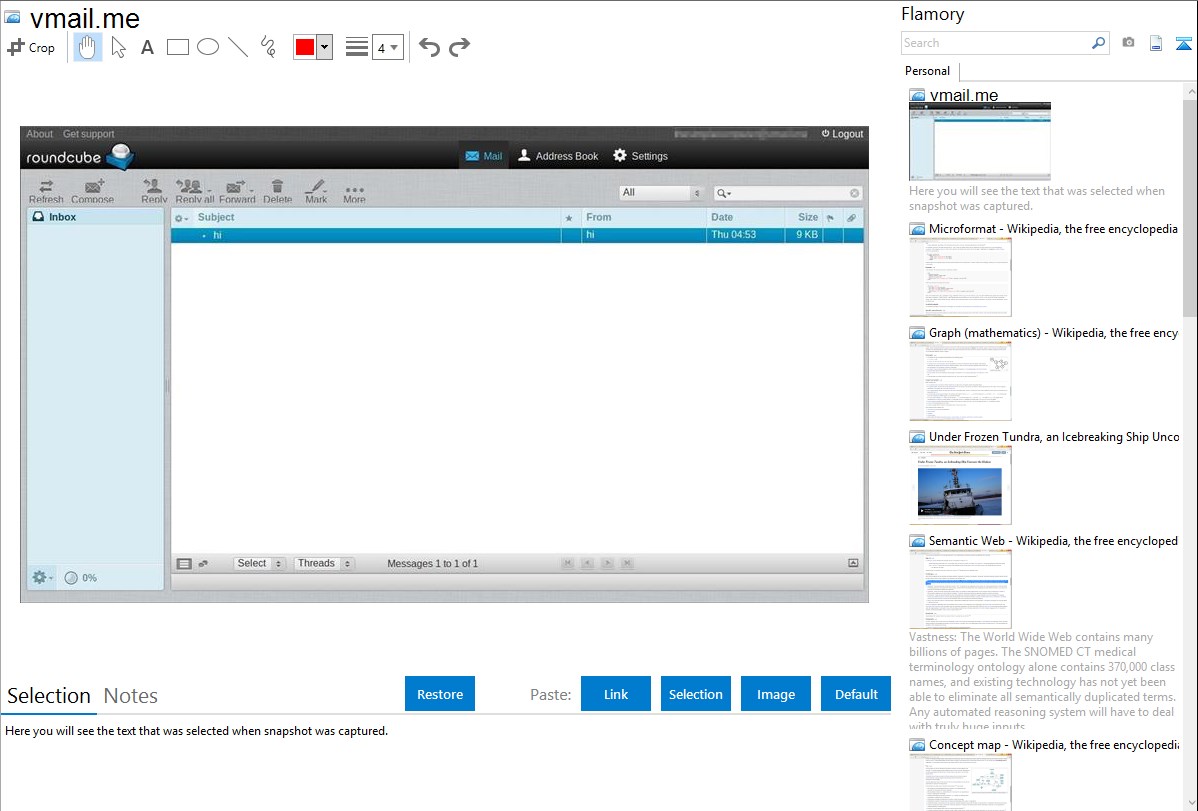Open the 'All' filter dropdown in roundcube
1198x811 pixels.
pos(661,193)
